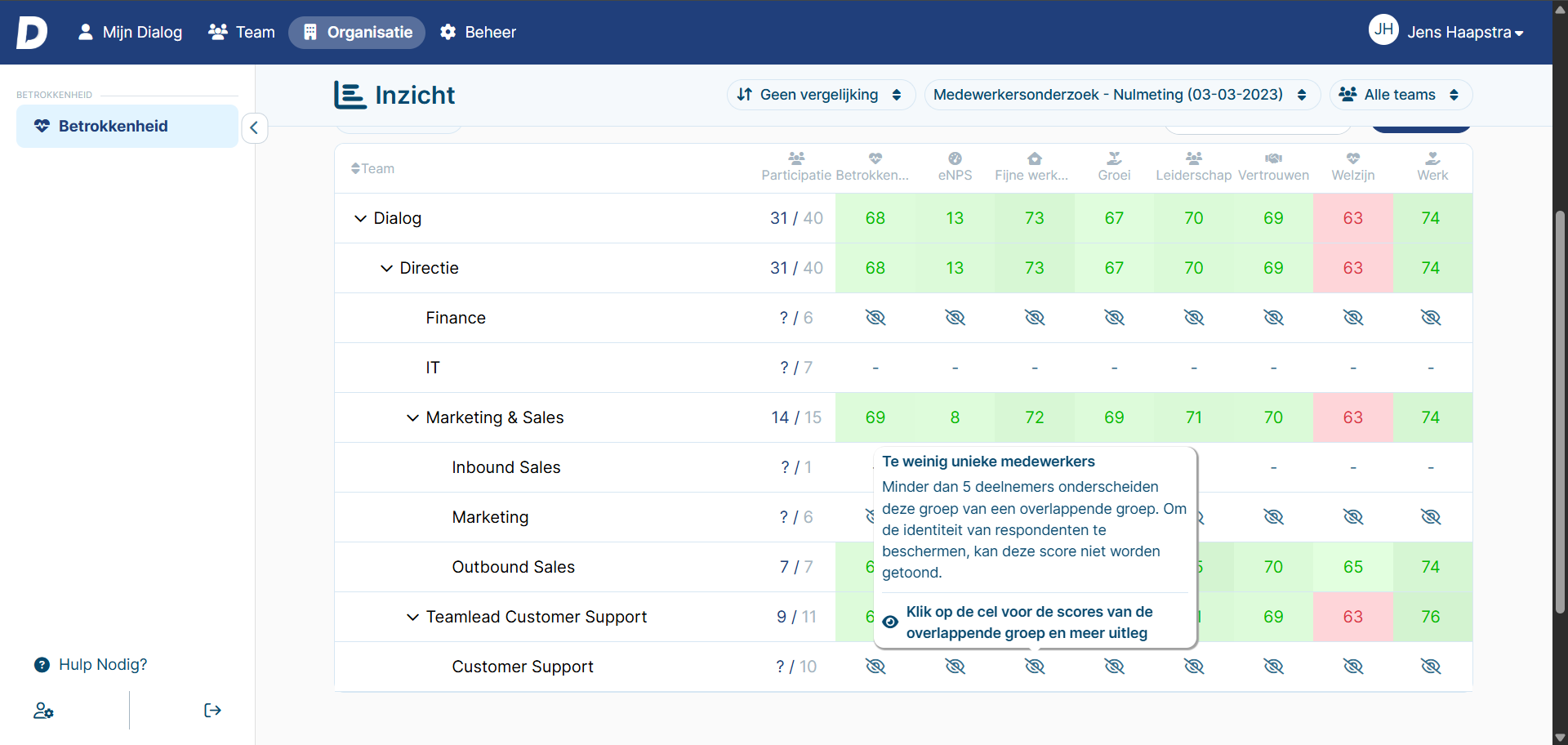Click the Leiderschap column icon
The width and height of the screenshot is (1568, 745).
[1194, 158]
